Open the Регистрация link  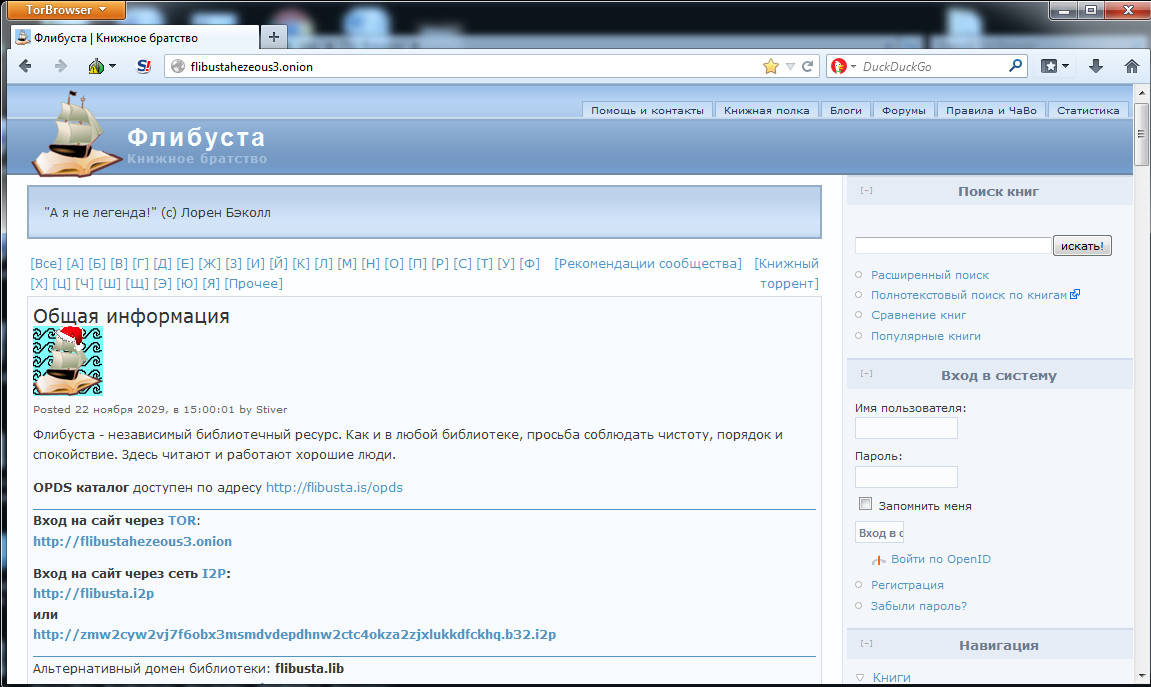[x=907, y=585]
